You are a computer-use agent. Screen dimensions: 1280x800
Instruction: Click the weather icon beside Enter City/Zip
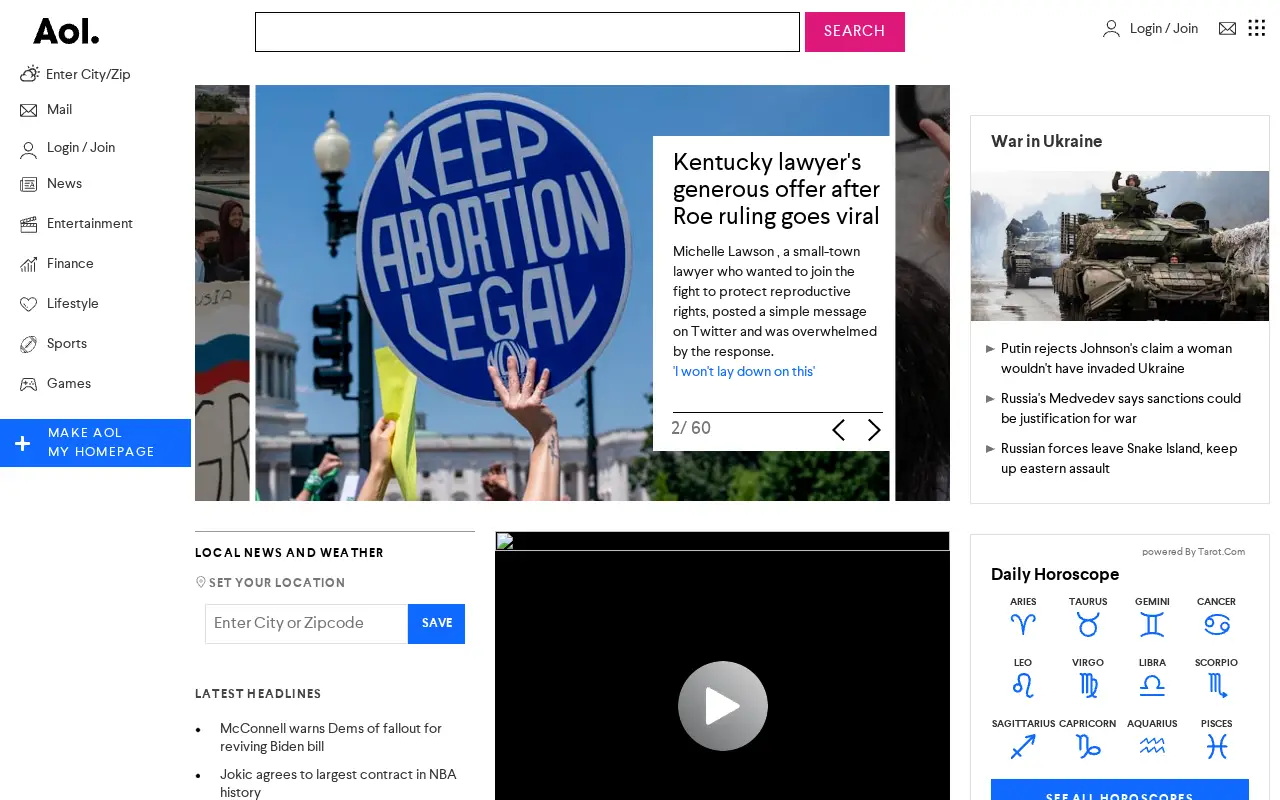(29, 74)
